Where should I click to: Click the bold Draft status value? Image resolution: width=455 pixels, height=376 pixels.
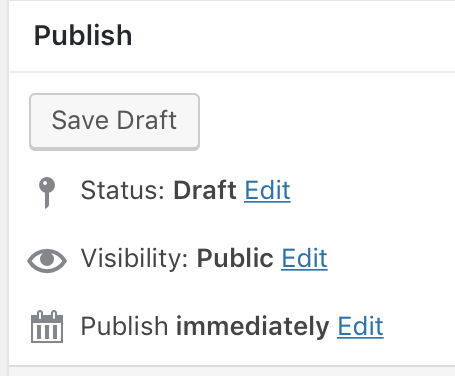click(x=205, y=190)
